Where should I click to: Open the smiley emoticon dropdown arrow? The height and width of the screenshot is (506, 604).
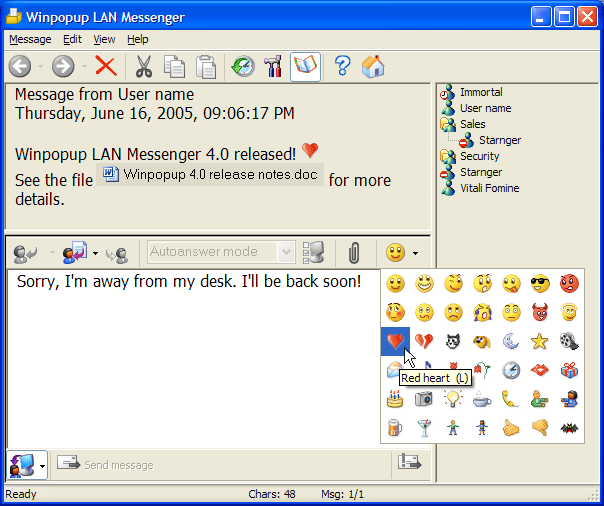point(415,253)
